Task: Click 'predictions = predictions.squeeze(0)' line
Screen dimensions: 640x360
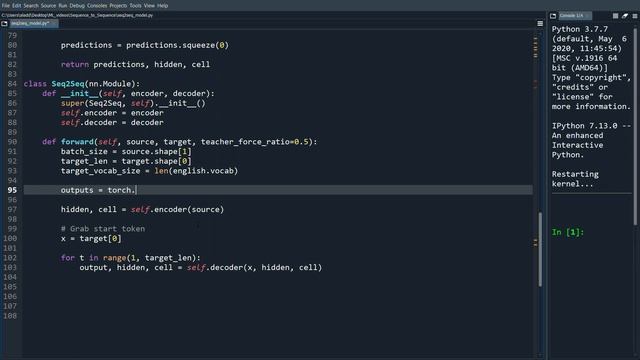Action: coord(145,45)
